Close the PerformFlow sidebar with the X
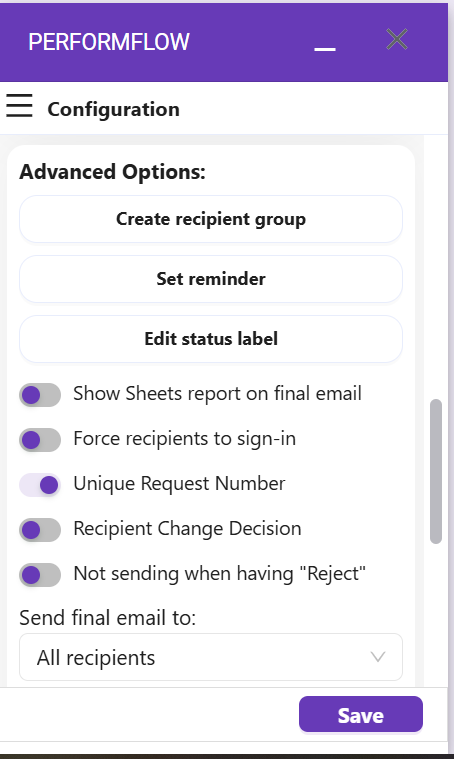Screen dimensions: 454x759 [397, 39]
